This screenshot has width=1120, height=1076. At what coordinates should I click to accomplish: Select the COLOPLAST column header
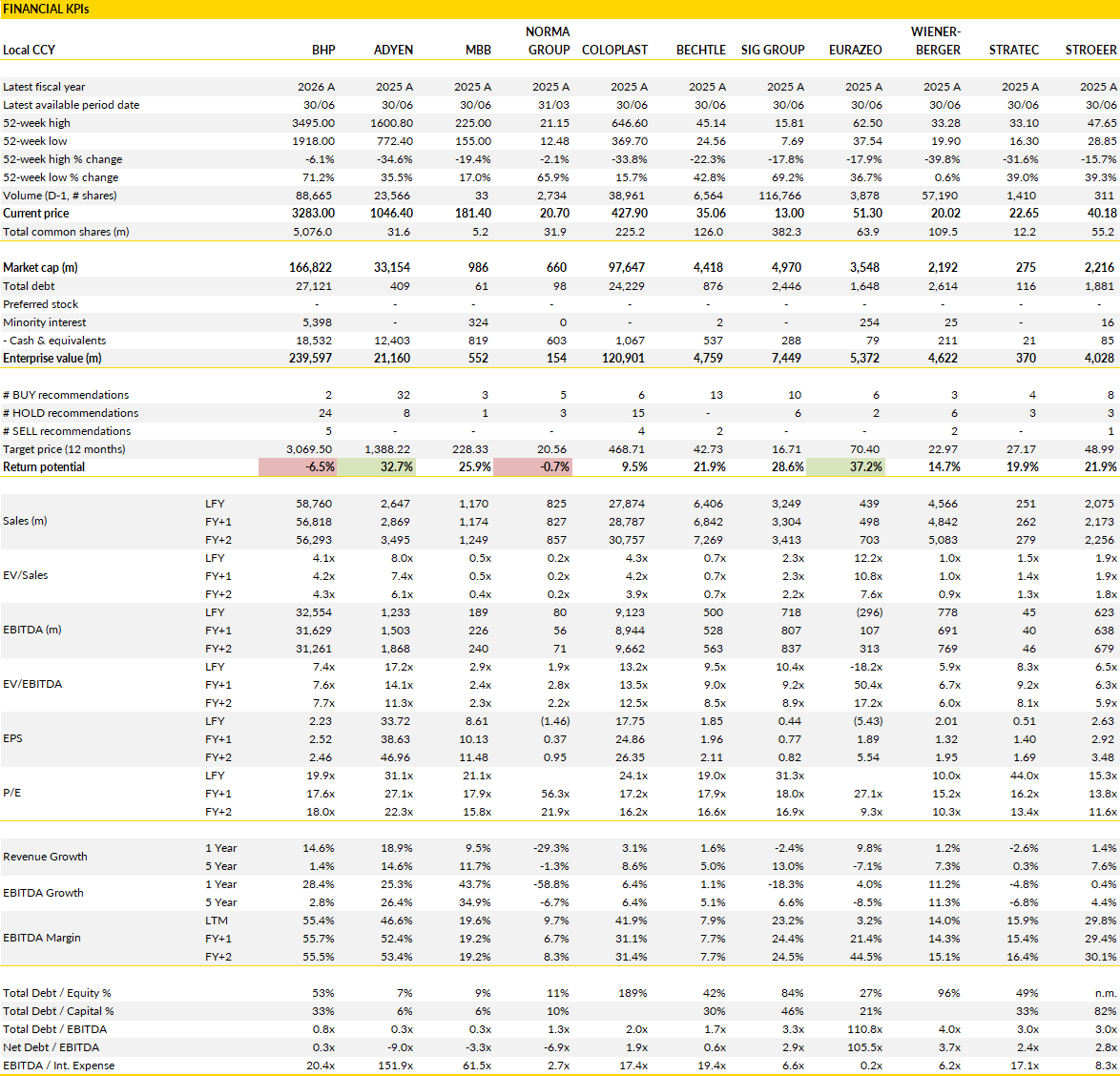click(614, 50)
